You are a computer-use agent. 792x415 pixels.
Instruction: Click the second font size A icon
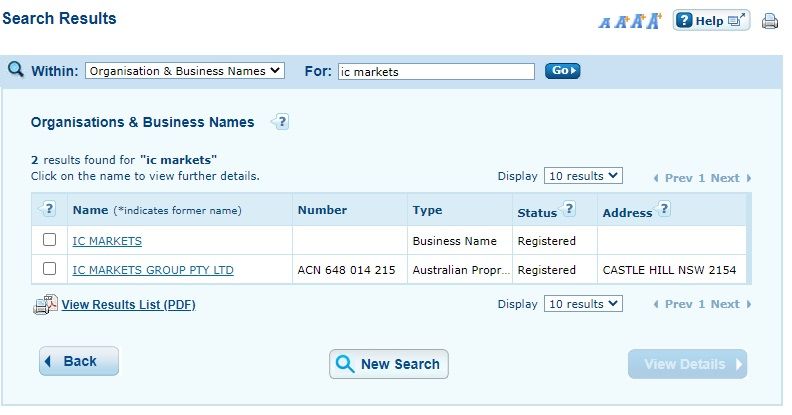[621, 22]
